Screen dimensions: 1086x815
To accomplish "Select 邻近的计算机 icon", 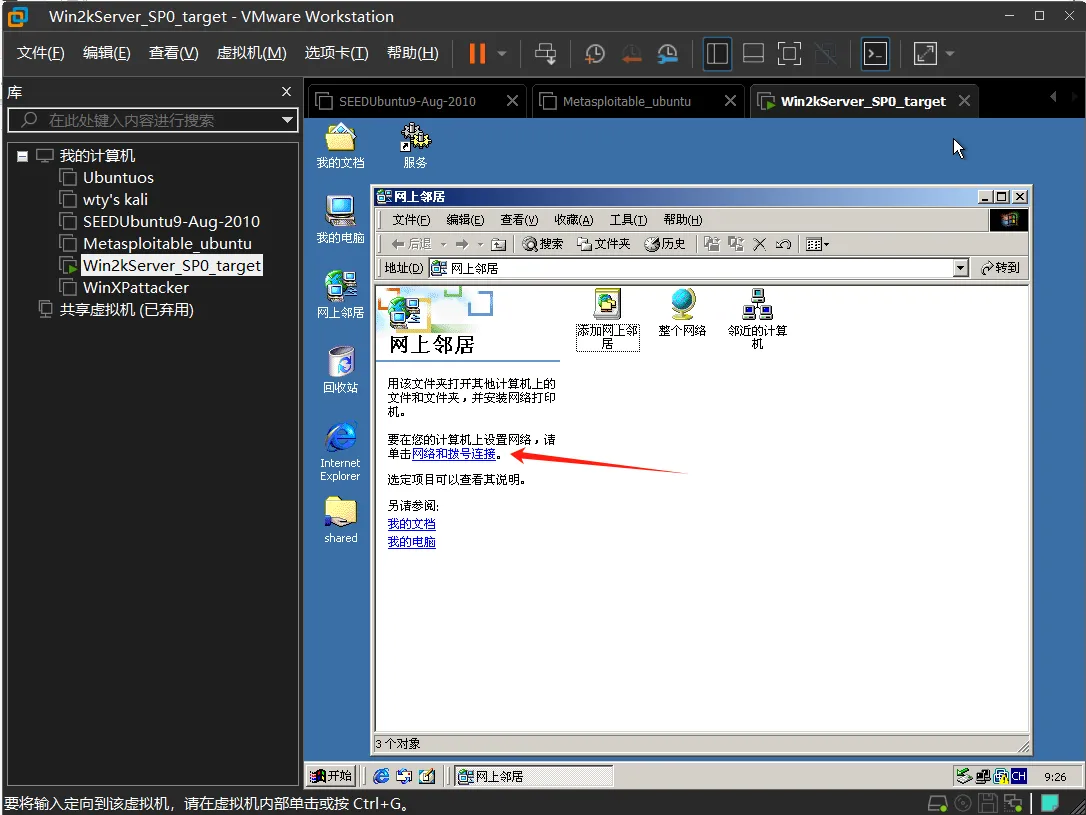I will pyautogui.click(x=758, y=319).
